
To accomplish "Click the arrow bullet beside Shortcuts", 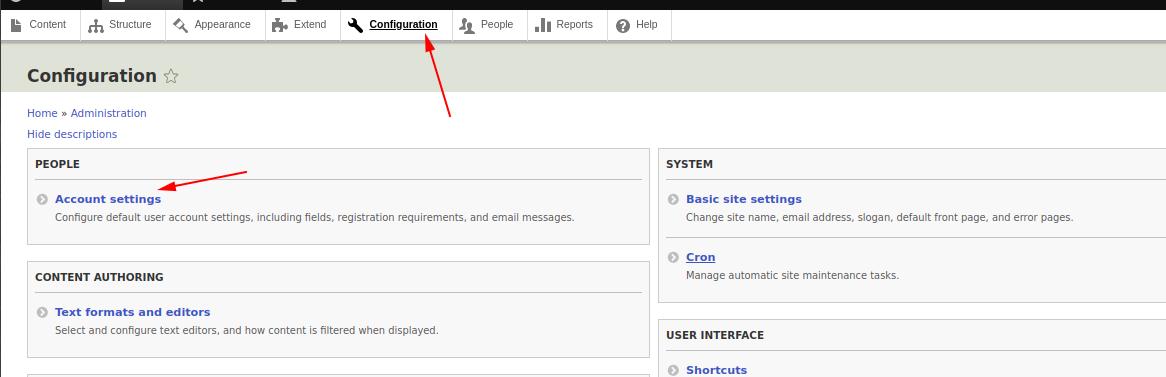I will (x=673, y=370).
